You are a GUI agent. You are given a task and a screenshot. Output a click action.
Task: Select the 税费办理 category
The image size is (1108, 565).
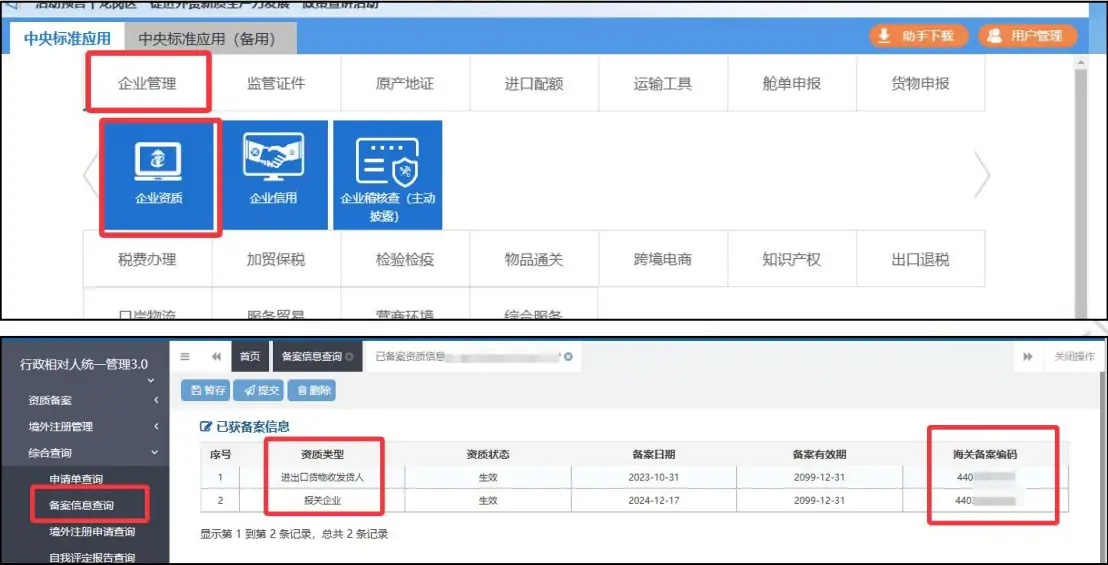click(x=147, y=259)
